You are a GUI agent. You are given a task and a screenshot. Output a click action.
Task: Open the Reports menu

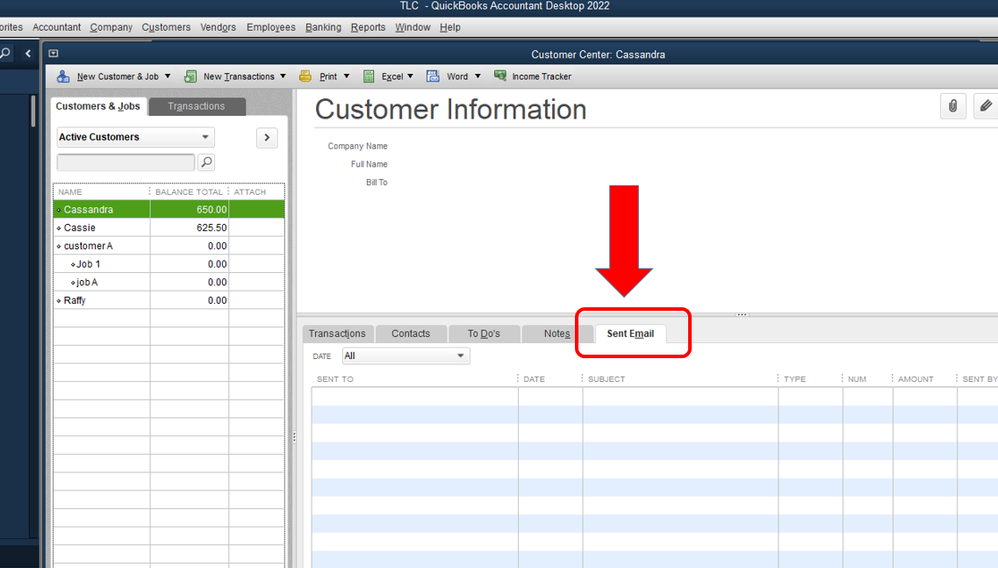(x=368, y=27)
